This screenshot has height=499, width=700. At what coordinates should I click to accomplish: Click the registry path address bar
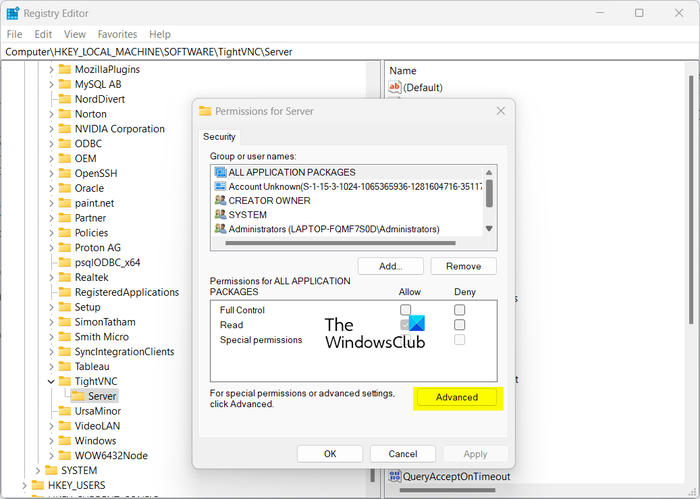coord(350,51)
